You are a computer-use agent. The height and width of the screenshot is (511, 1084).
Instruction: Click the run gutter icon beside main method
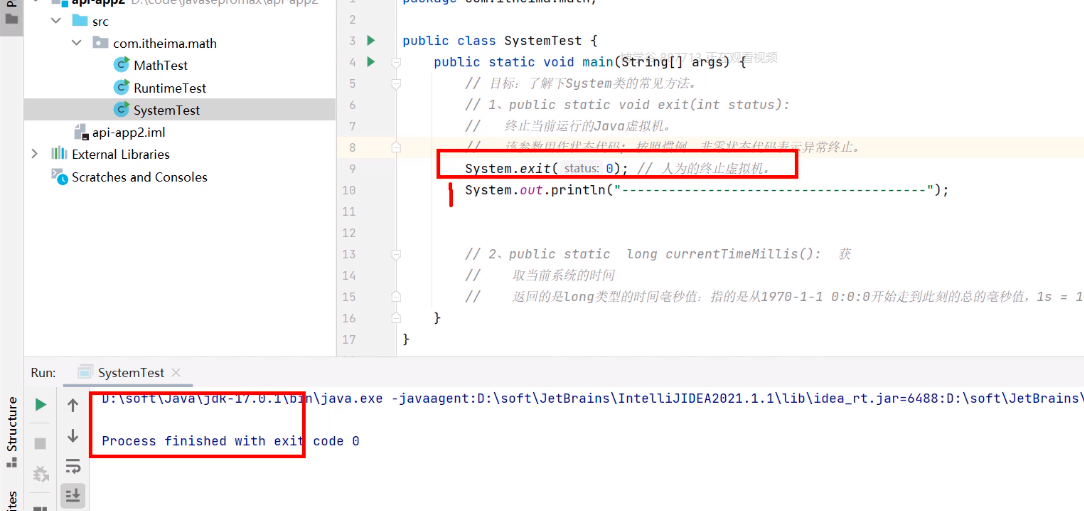371,62
